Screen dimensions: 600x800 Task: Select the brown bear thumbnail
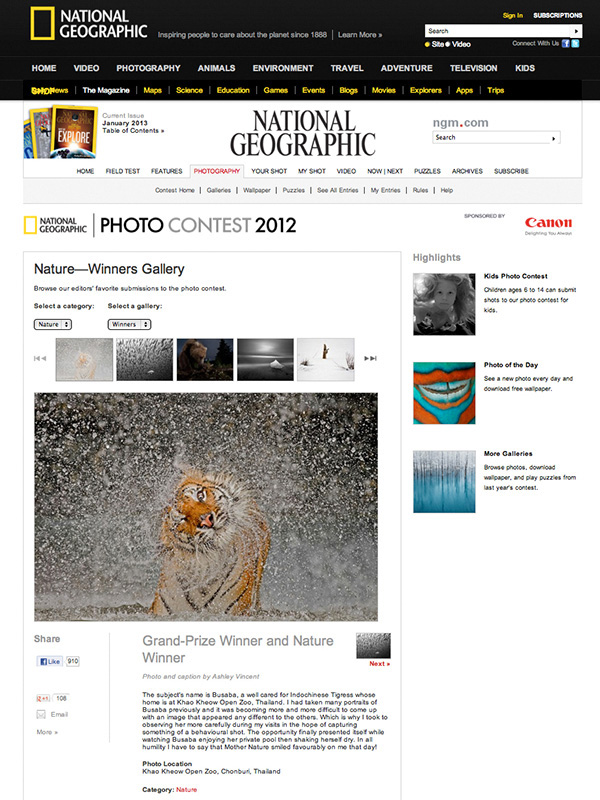tap(205, 359)
